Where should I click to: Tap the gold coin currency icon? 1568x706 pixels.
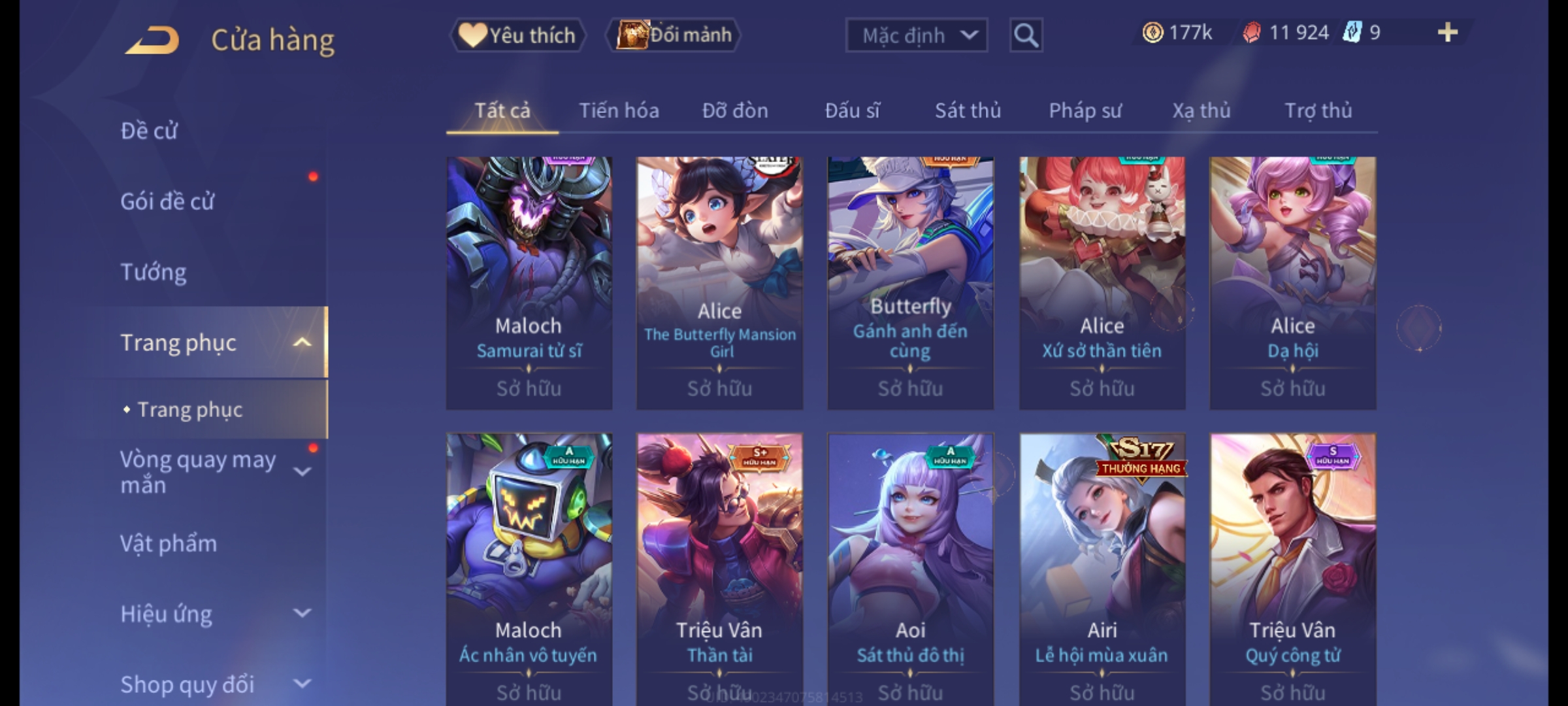click(1152, 33)
